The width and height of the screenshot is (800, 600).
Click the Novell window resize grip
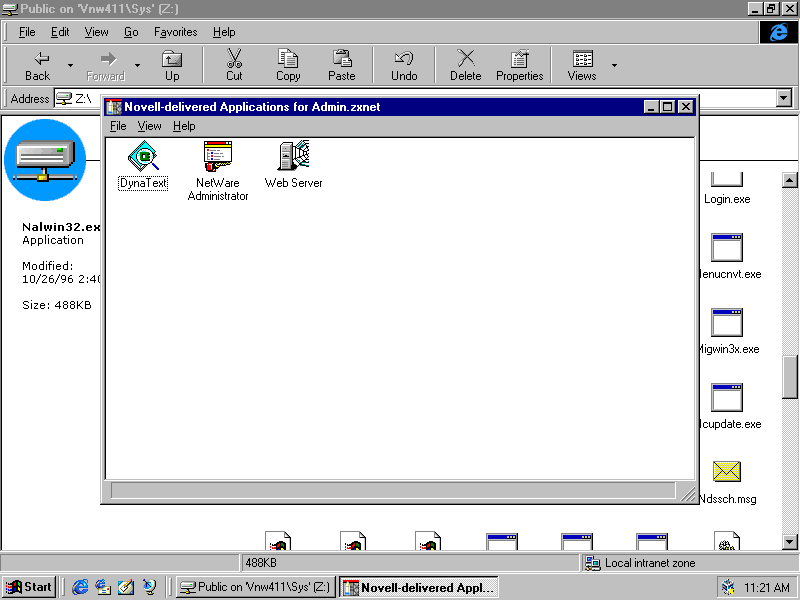[x=687, y=493]
